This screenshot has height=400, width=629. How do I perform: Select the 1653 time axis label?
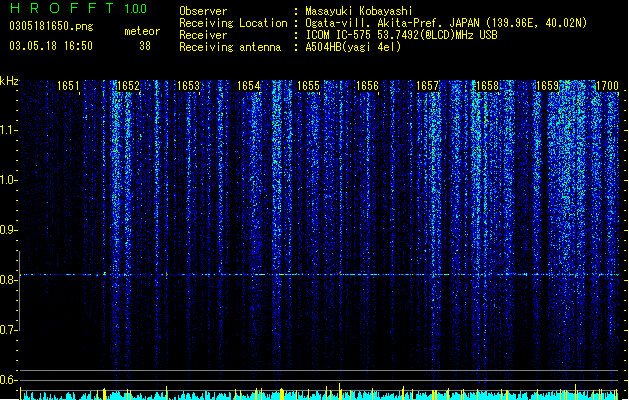point(189,86)
